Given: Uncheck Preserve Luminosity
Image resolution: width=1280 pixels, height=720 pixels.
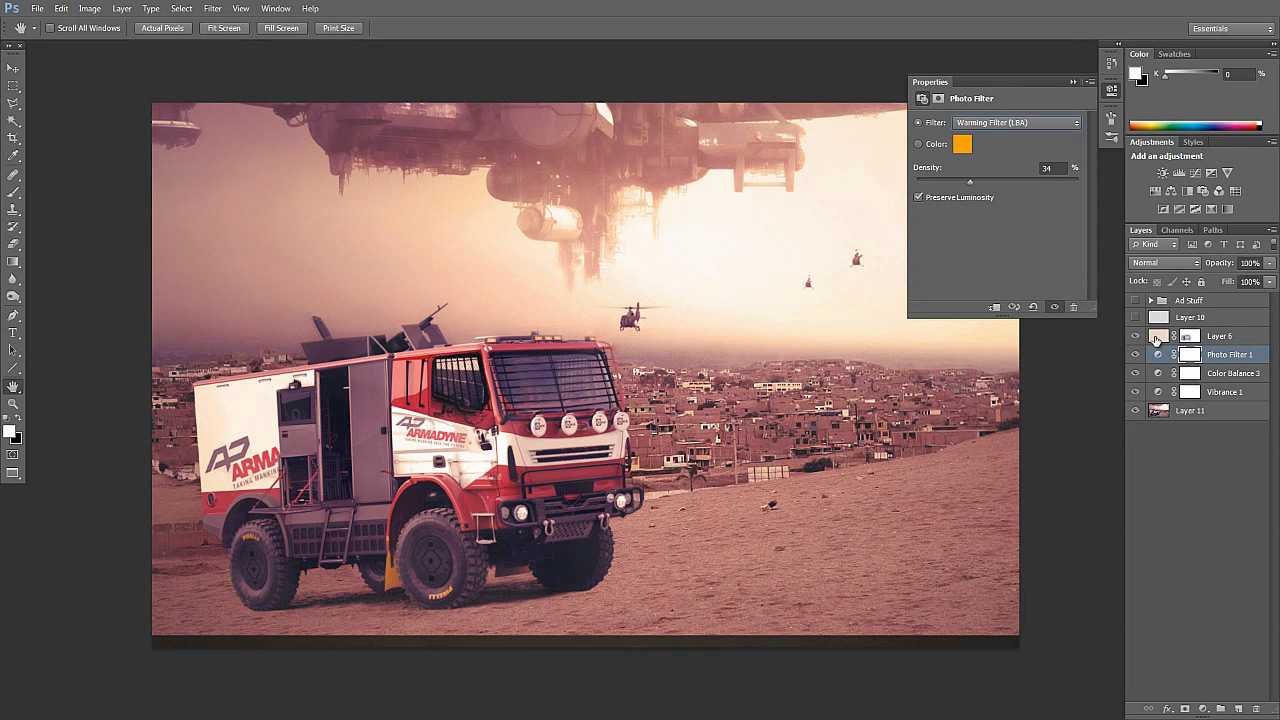Looking at the screenshot, I should pos(919,197).
